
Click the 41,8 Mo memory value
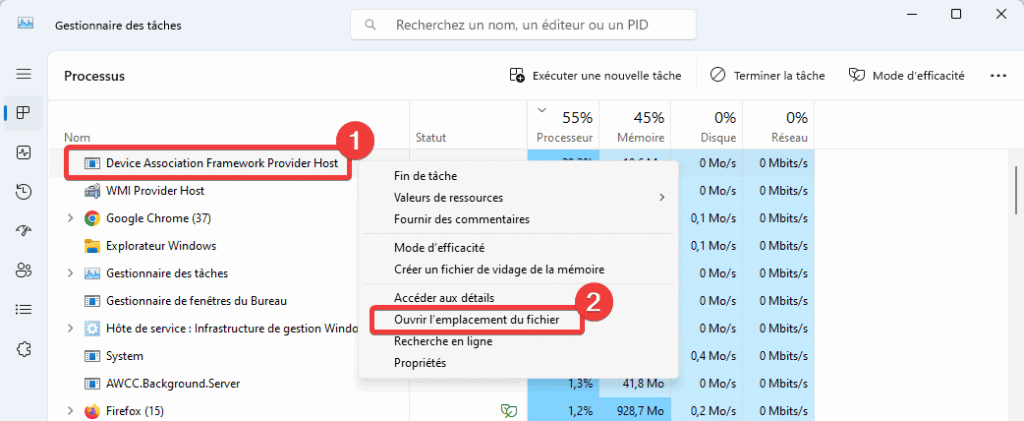(643, 383)
